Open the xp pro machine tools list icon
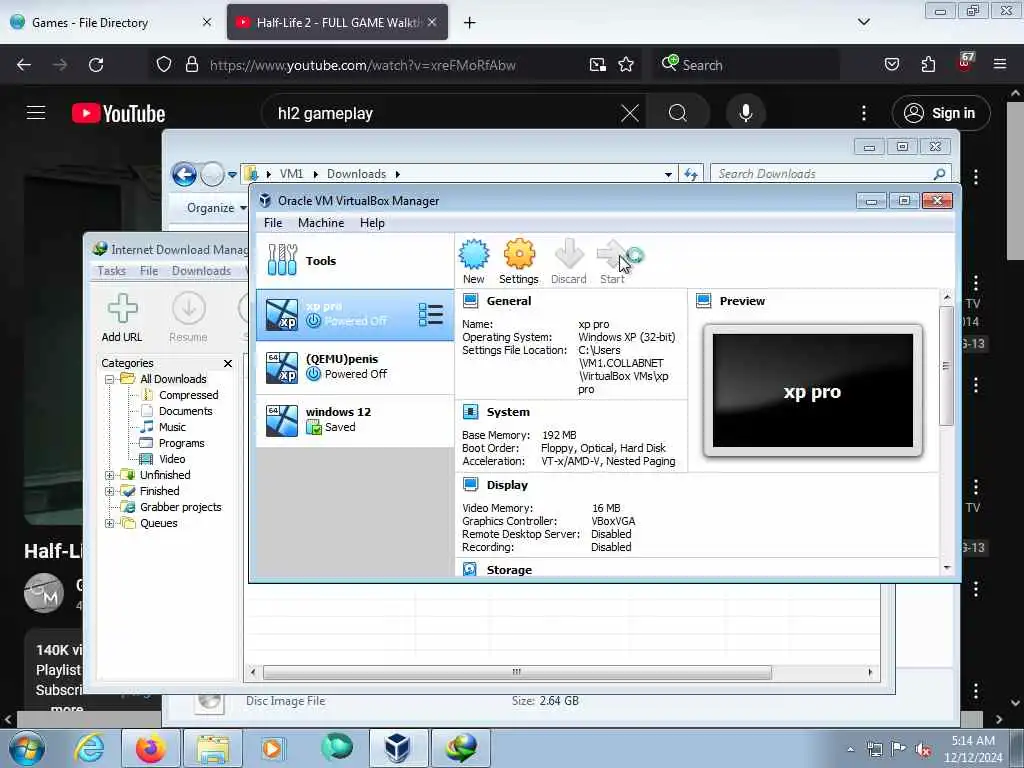This screenshot has height=768, width=1024. 430,315
